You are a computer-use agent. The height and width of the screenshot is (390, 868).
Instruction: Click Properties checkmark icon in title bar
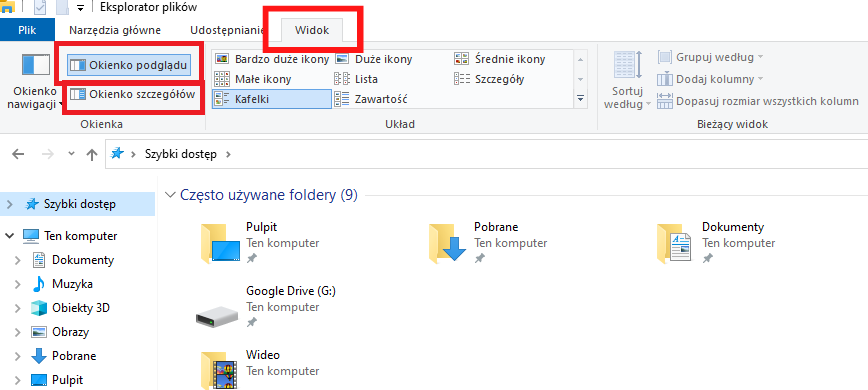point(40,7)
